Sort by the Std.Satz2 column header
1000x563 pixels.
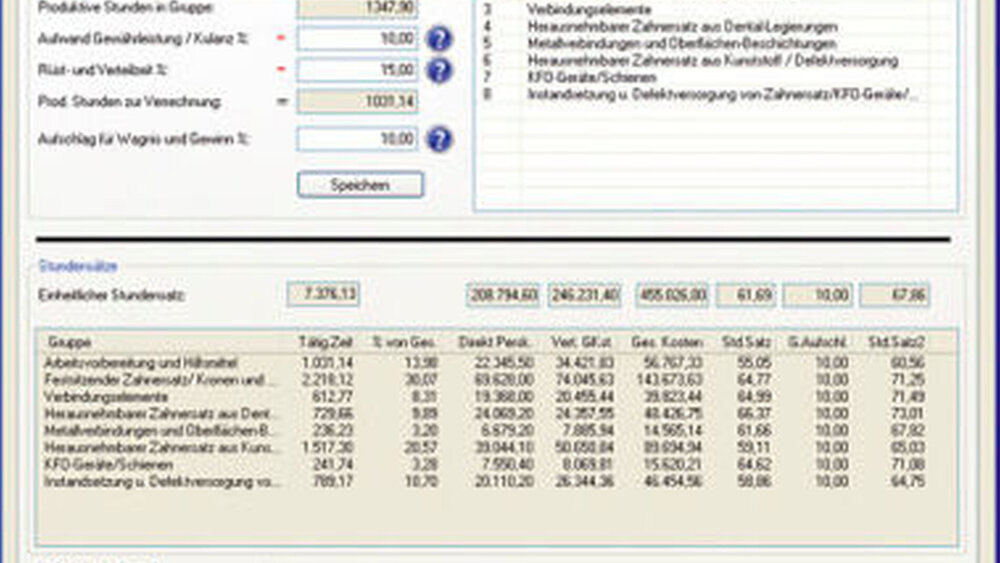coord(907,342)
